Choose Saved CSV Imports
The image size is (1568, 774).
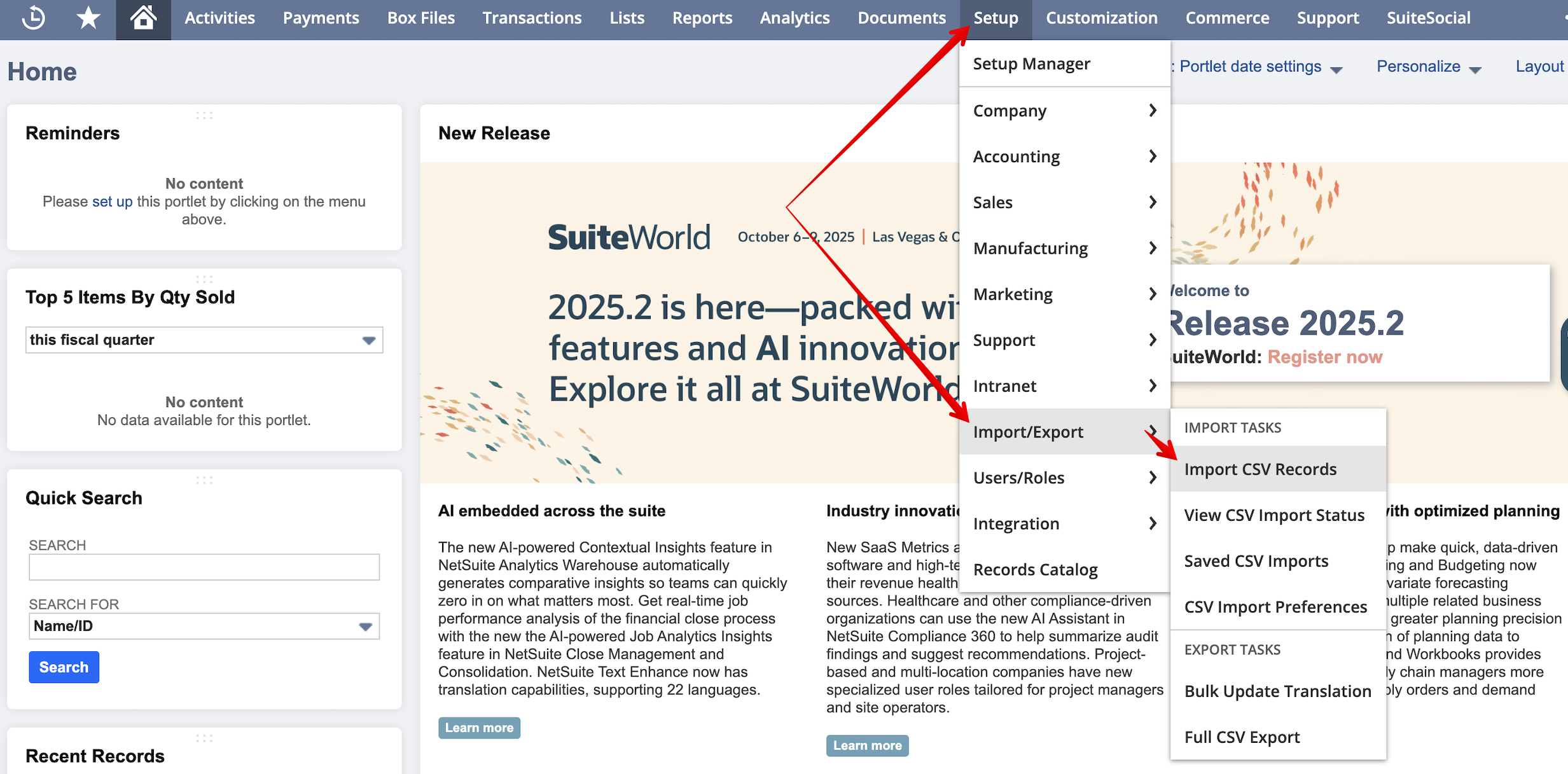(x=1278, y=561)
